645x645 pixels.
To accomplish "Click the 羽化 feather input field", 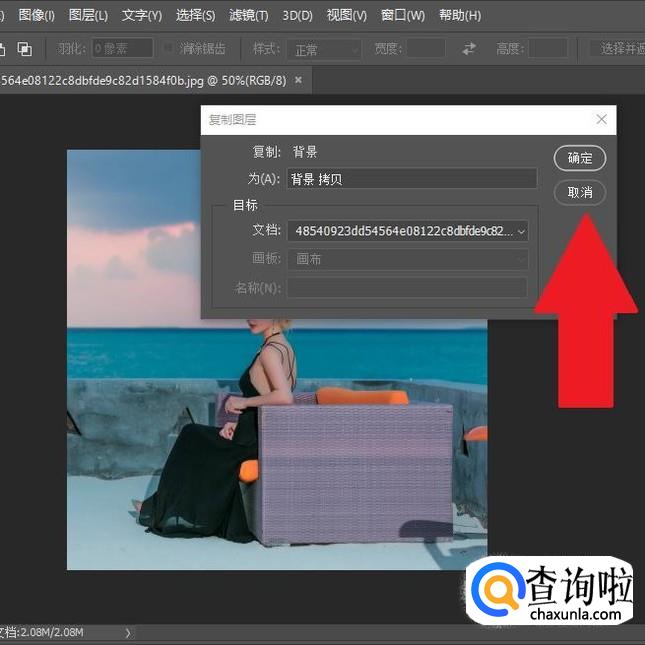I will point(122,49).
